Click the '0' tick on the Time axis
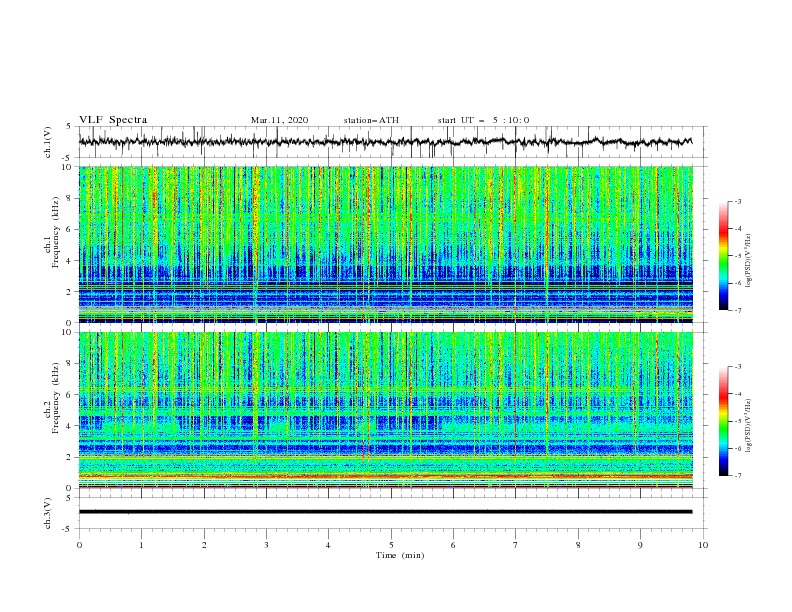This screenshot has height=612, width=792. tap(79, 545)
